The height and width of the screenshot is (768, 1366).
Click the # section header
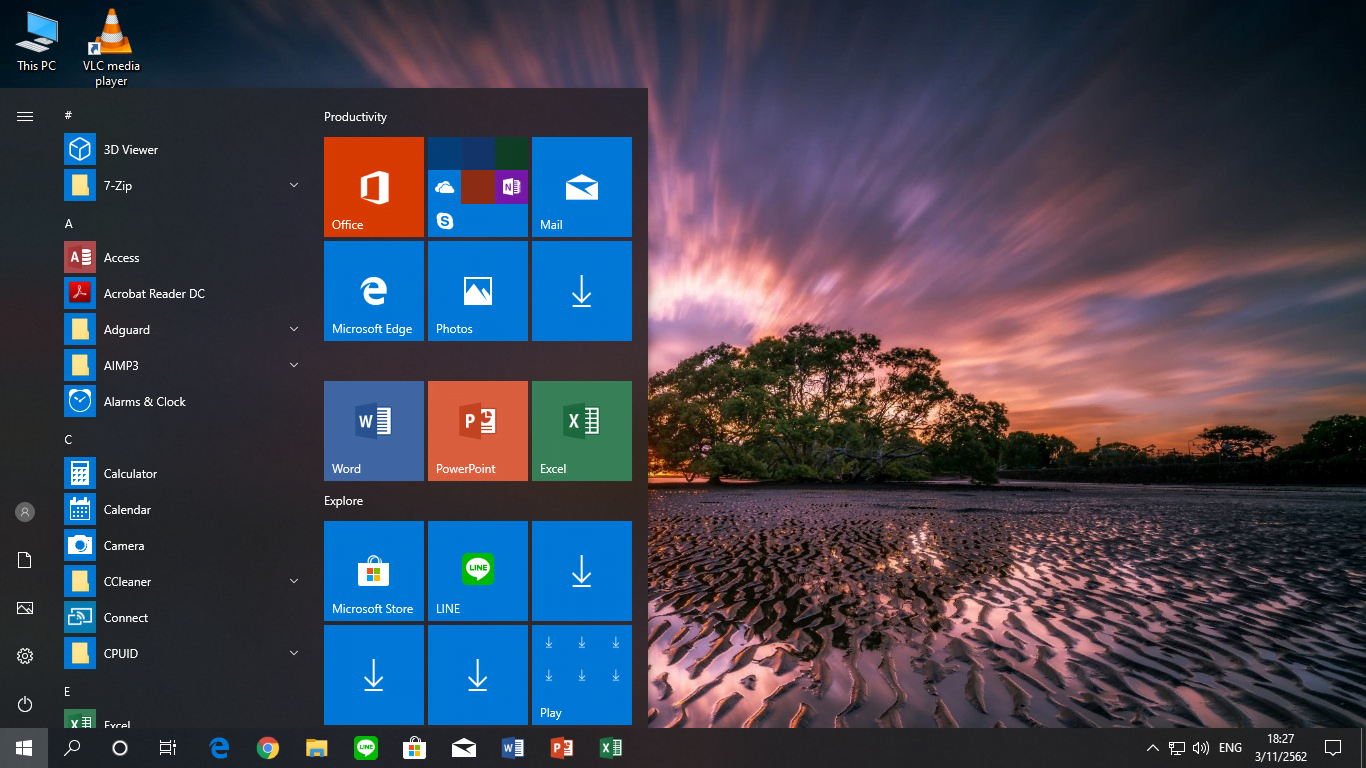pos(68,116)
